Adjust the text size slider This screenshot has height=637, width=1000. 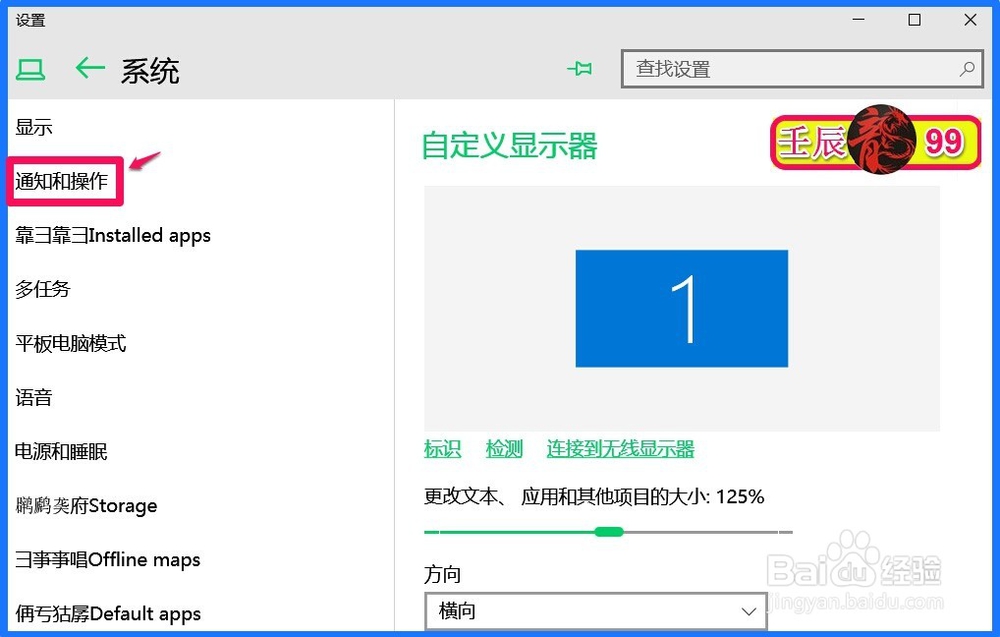[609, 533]
